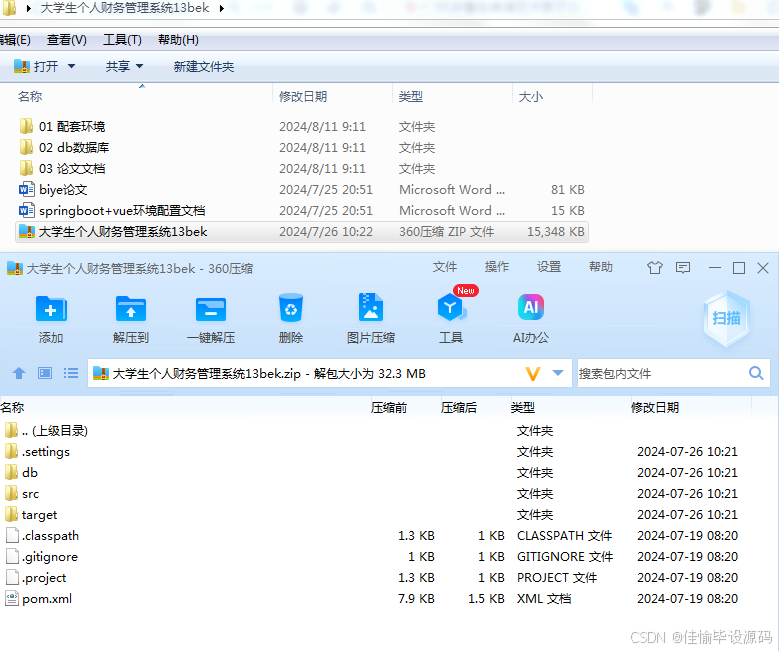779x651 pixels.
Task: Select the pom.xml file icon
Action: [x=11, y=598]
